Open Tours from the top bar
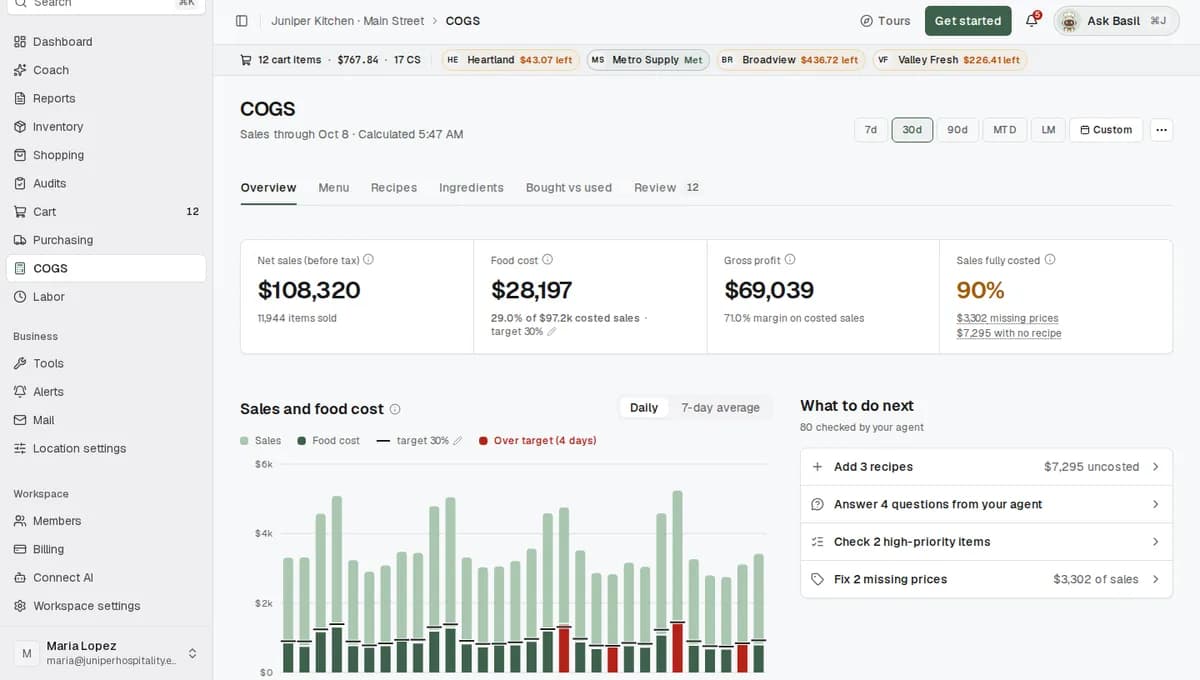Image resolution: width=1200 pixels, height=680 pixels. (885, 21)
